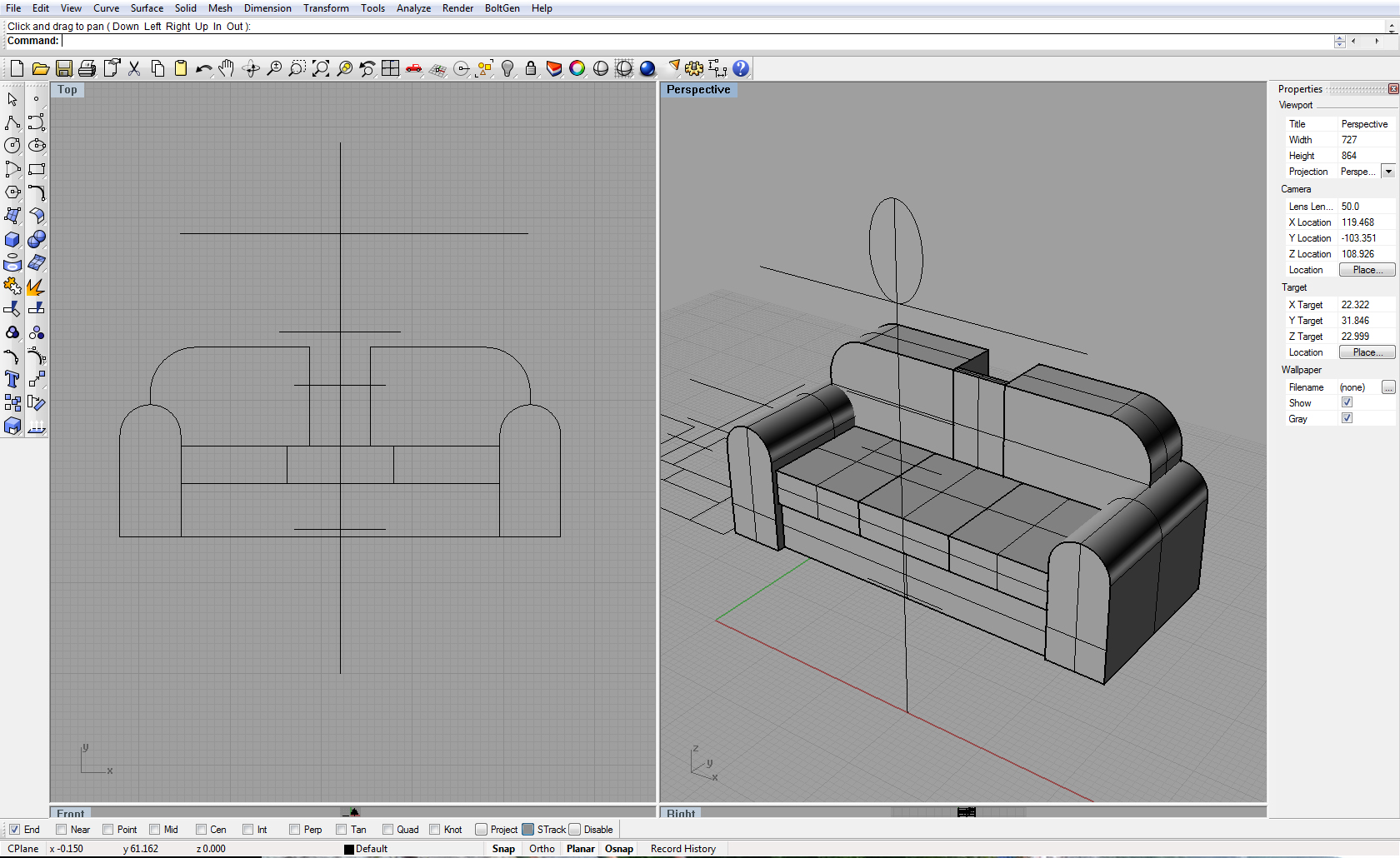Toggle the Wallpaper Show checkbox

click(x=1347, y=402)
